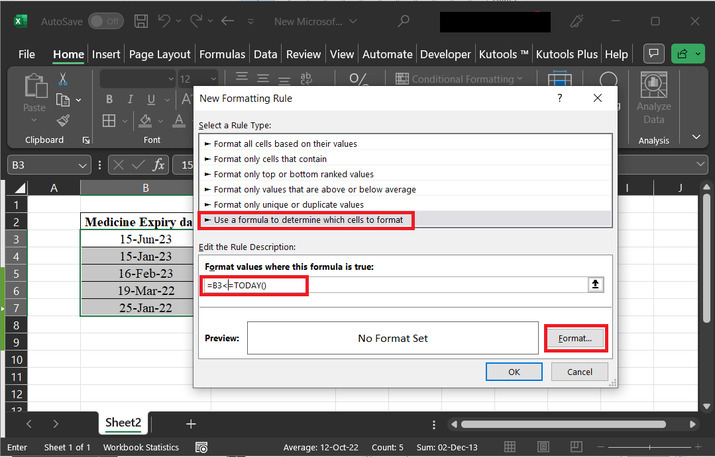Click the formula bar Cancel X icon
The width and height of the screenshot is (715, 457).
pos(118,165)
